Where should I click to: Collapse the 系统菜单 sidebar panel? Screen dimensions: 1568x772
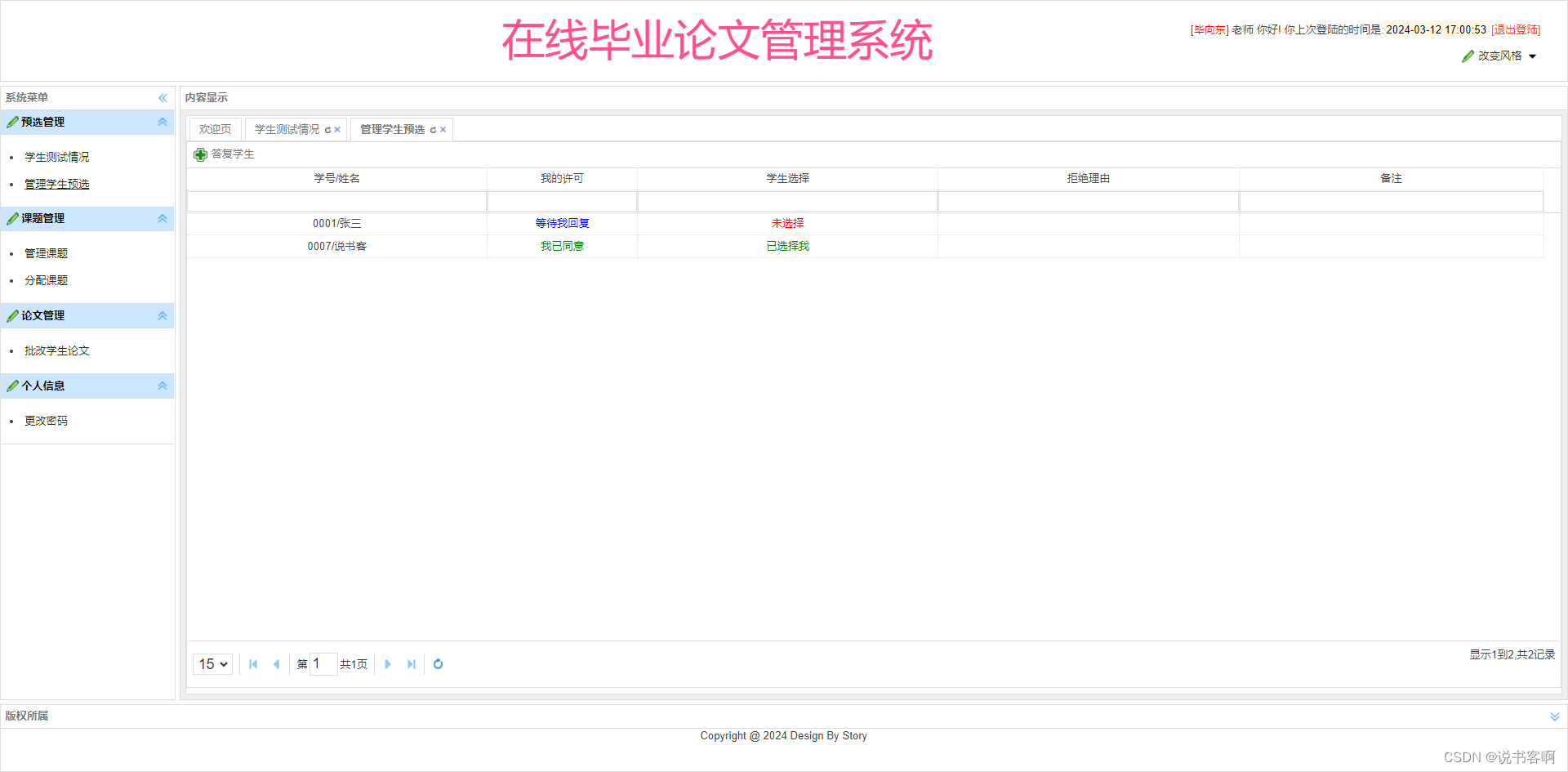pyautogui.click(x=163, y=98)
